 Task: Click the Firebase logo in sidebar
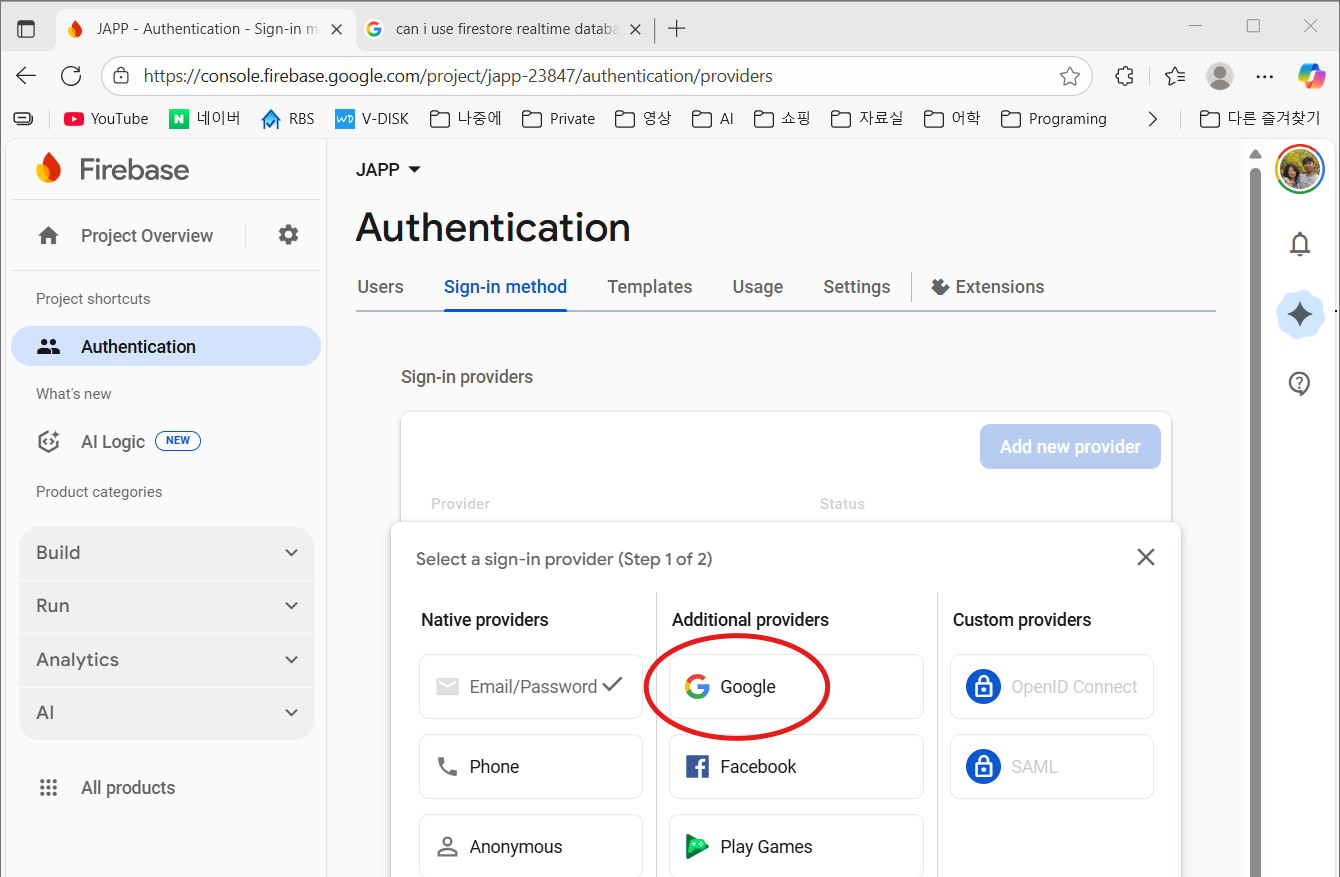pos(112,169)
